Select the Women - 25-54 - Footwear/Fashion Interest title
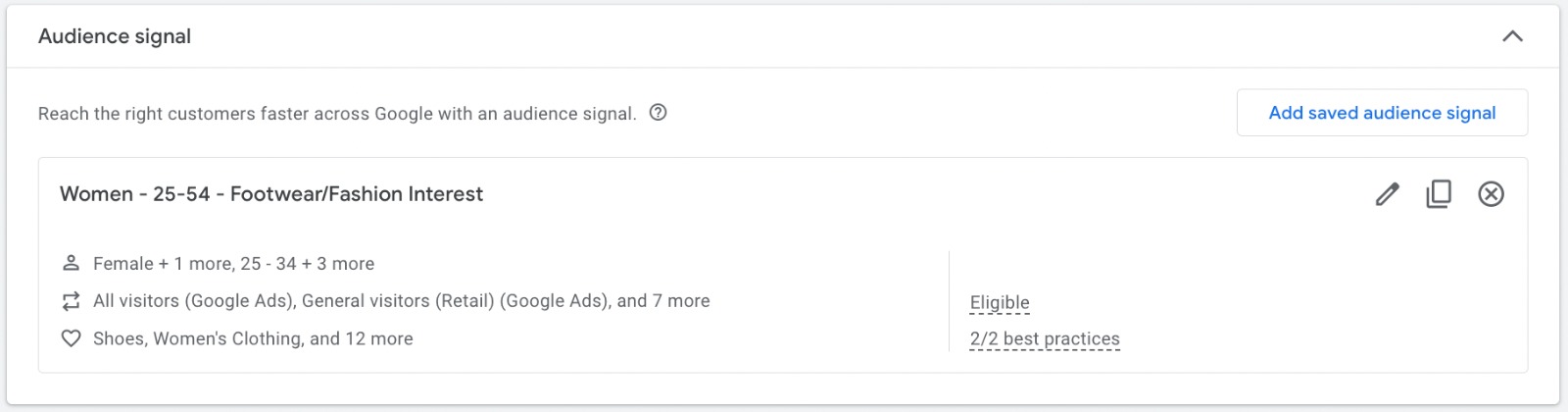Screen dimensions: 1568x412 [x=271, y=194]
